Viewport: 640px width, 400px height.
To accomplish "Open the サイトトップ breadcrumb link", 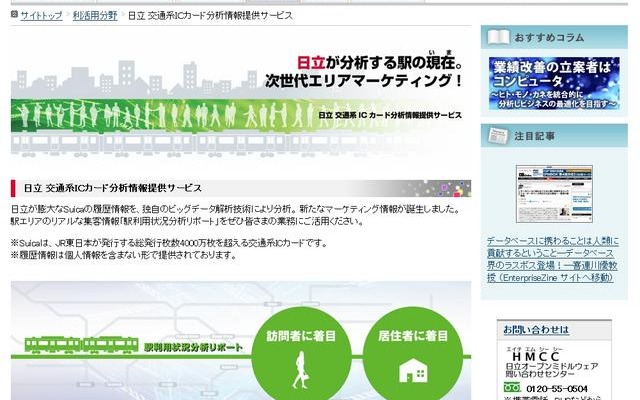I will (41, 16).
